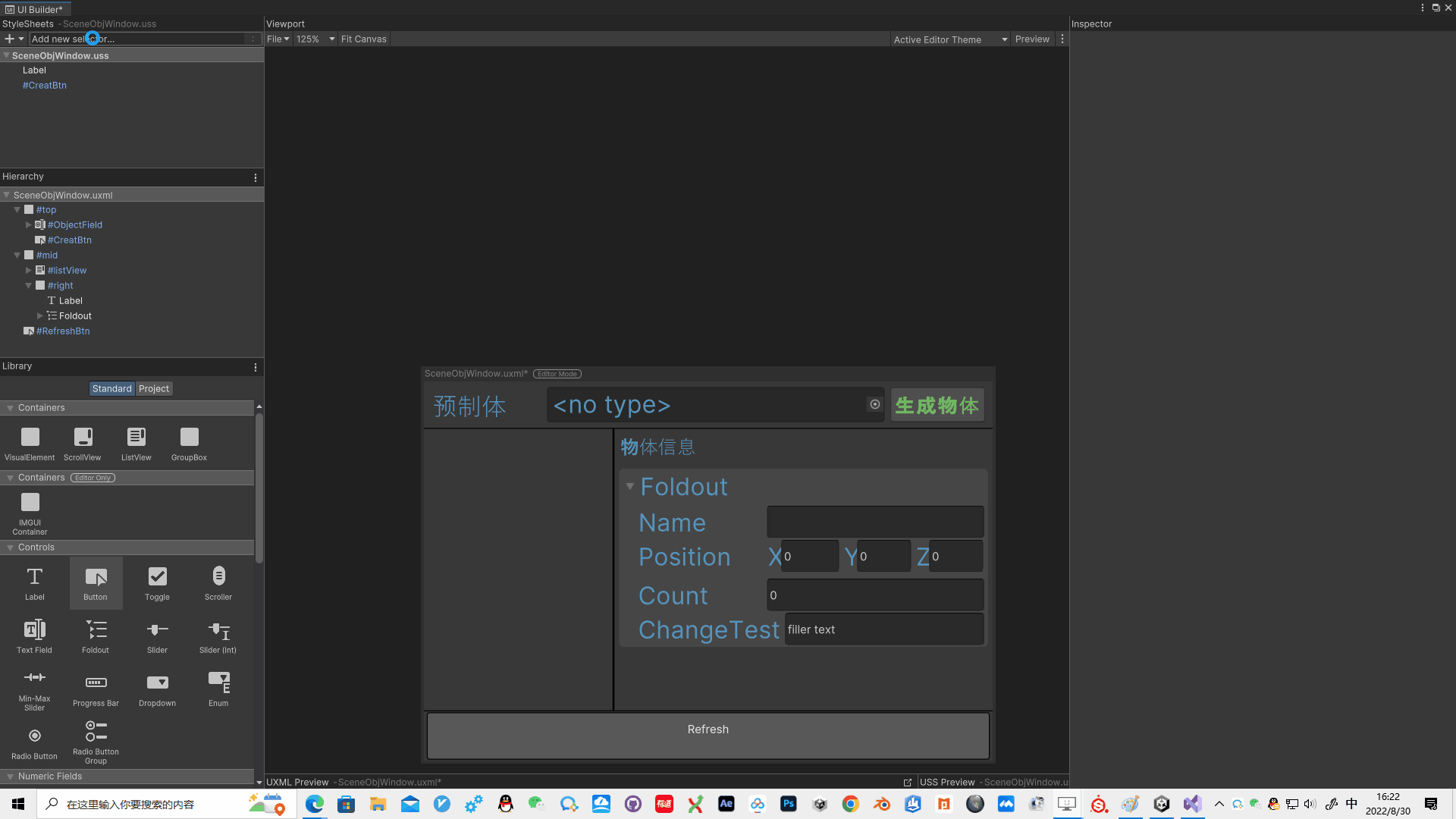
Task: Open the zoom level 125% dropdown
Action: 314,39
